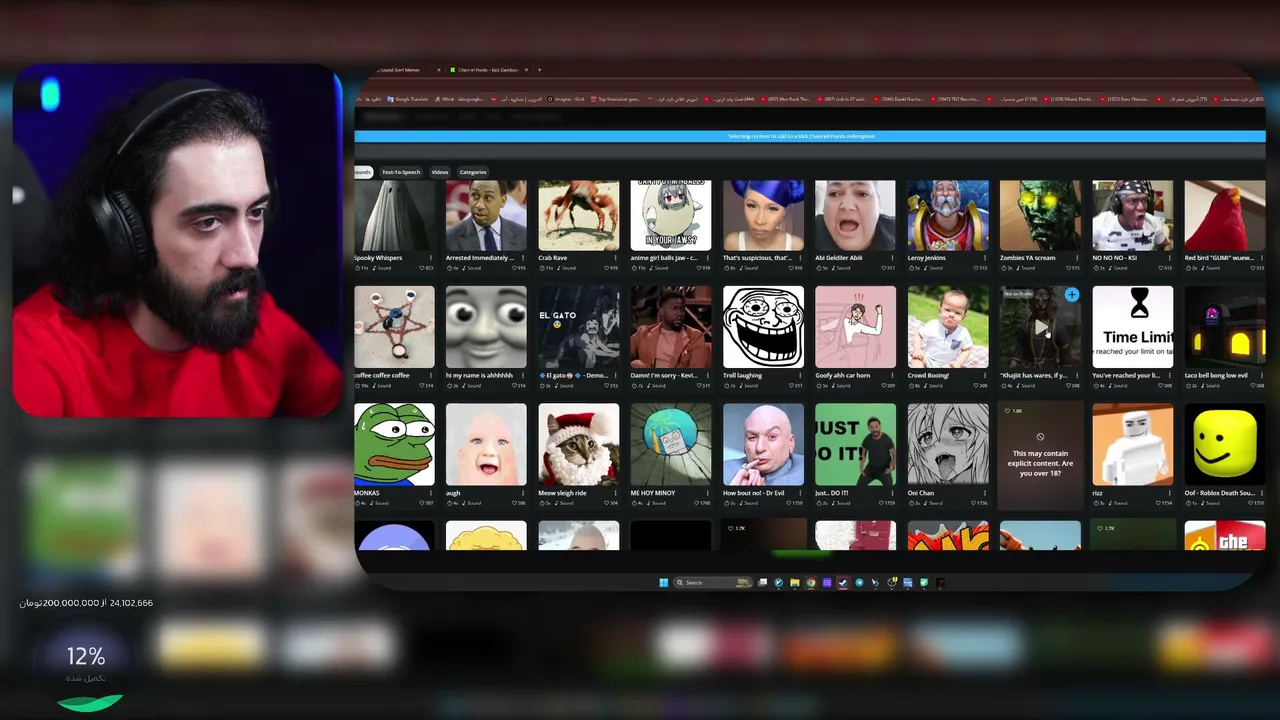This screenshot has height=720, width=1280.
Task: Open options menu for Meow sleigh ride
Action: (x=615, y=493)
